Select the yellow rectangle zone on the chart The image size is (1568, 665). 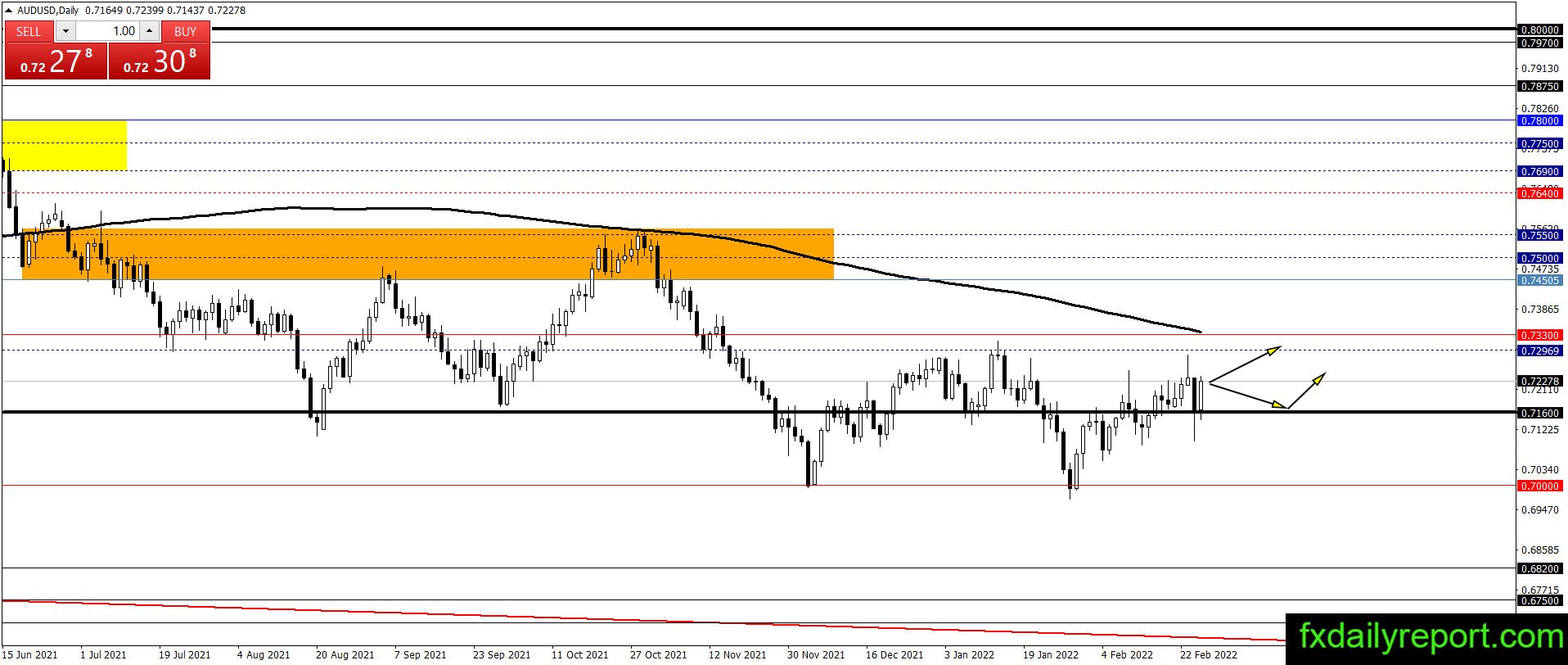[65, 146]
